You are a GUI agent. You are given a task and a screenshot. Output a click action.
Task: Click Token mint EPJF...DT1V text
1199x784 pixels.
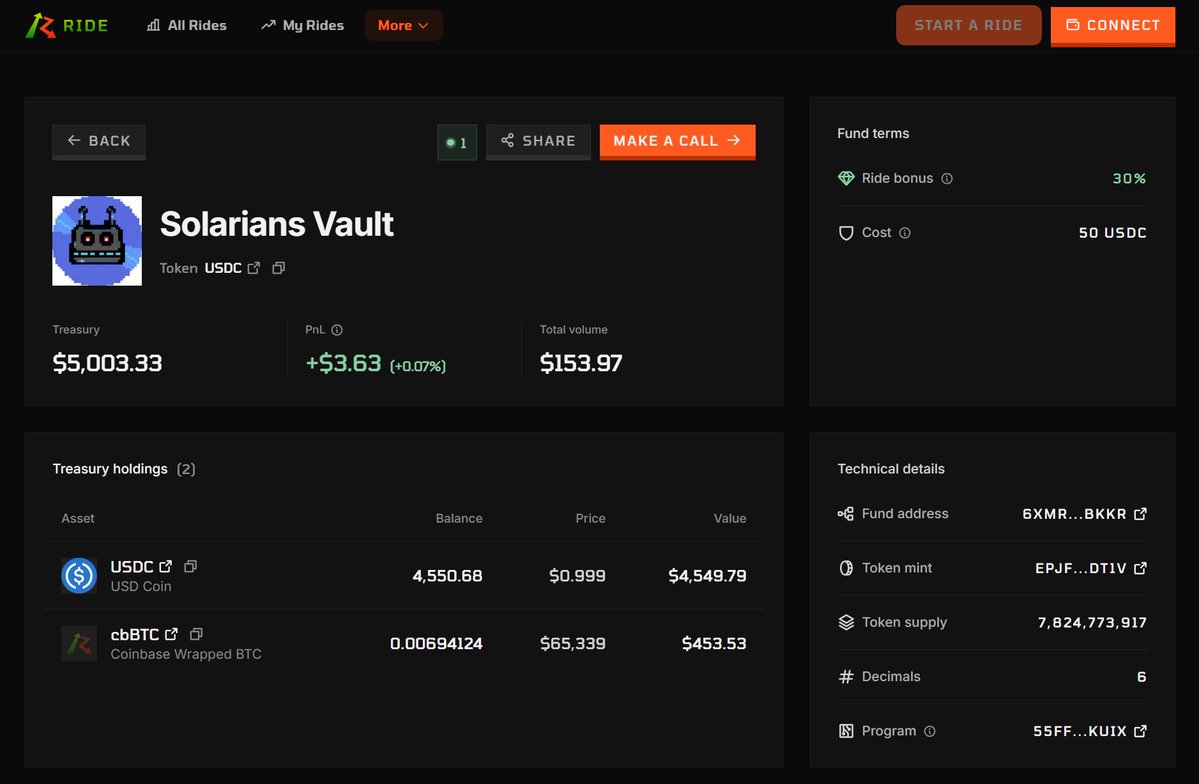(x=1080, y=568)
